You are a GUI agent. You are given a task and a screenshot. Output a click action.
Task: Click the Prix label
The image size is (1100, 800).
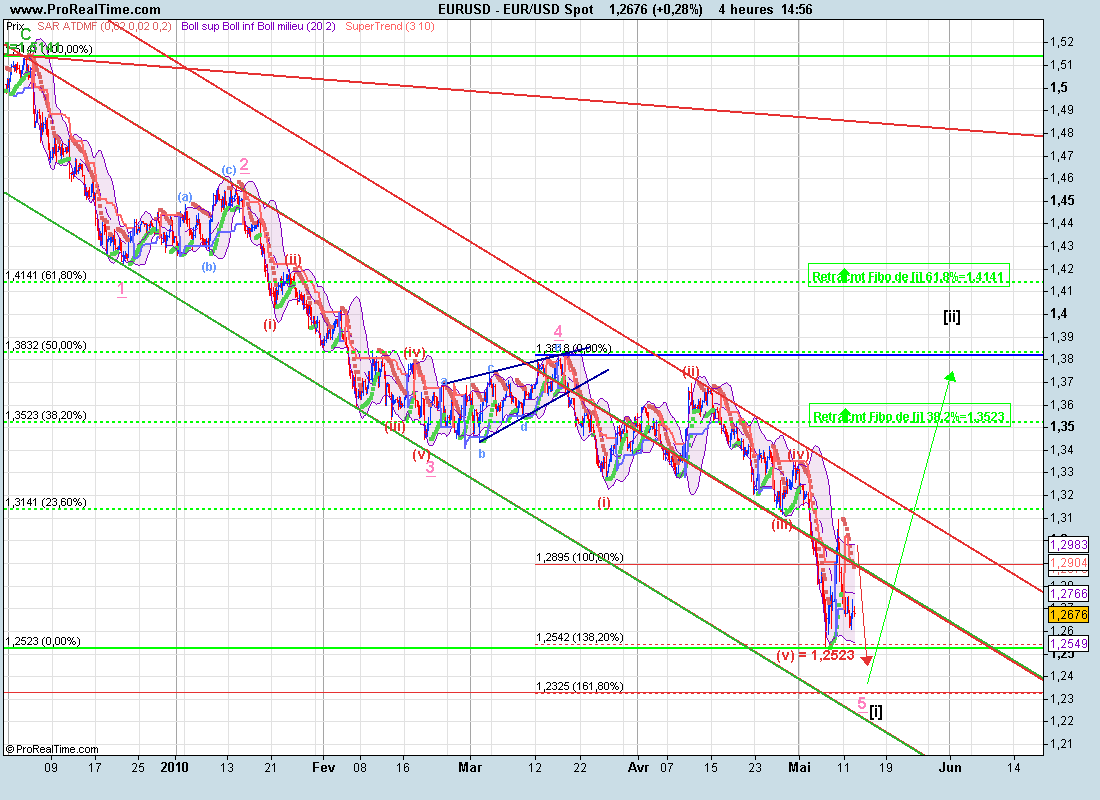[15, 27]
